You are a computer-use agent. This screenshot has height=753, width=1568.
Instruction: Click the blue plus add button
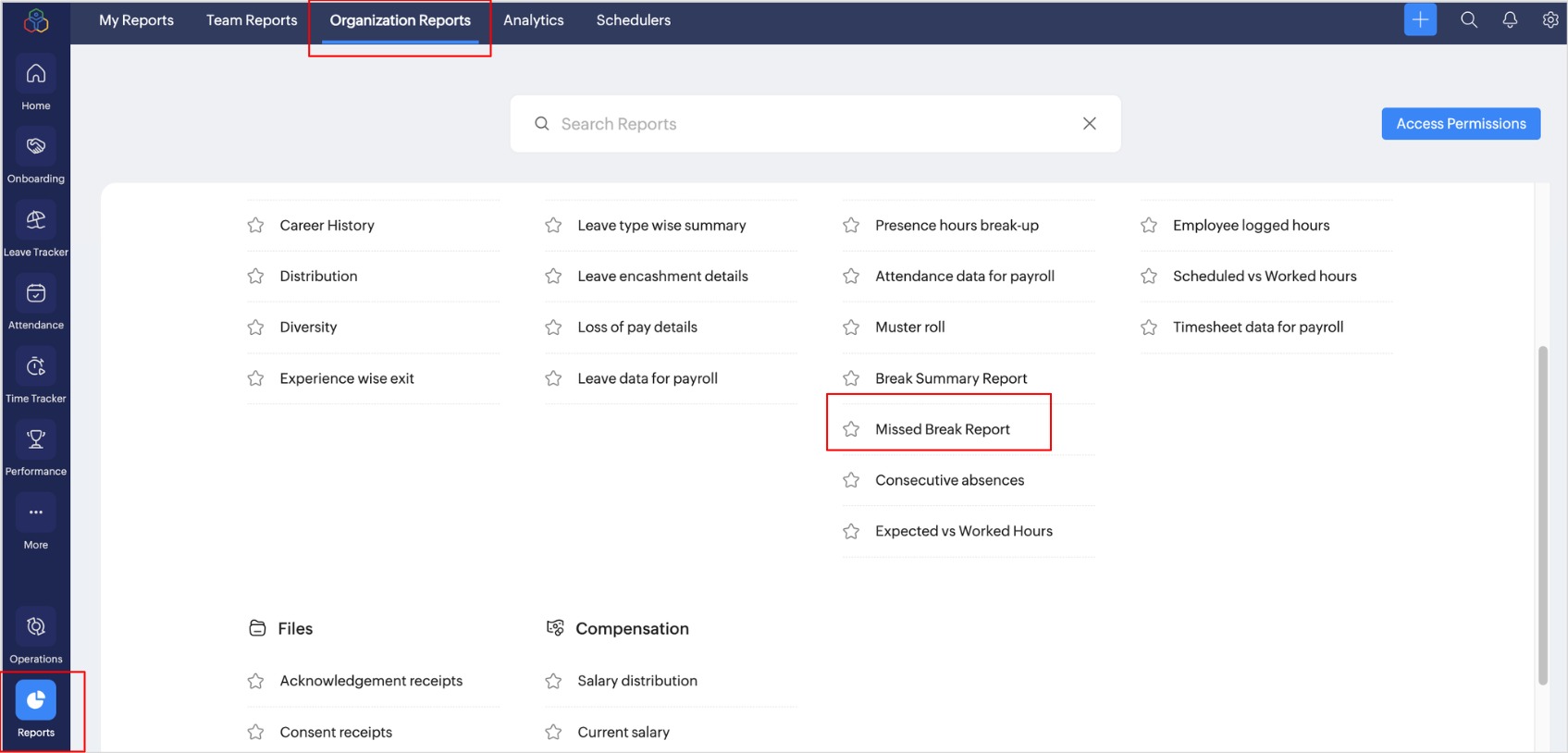point(1419,19)
